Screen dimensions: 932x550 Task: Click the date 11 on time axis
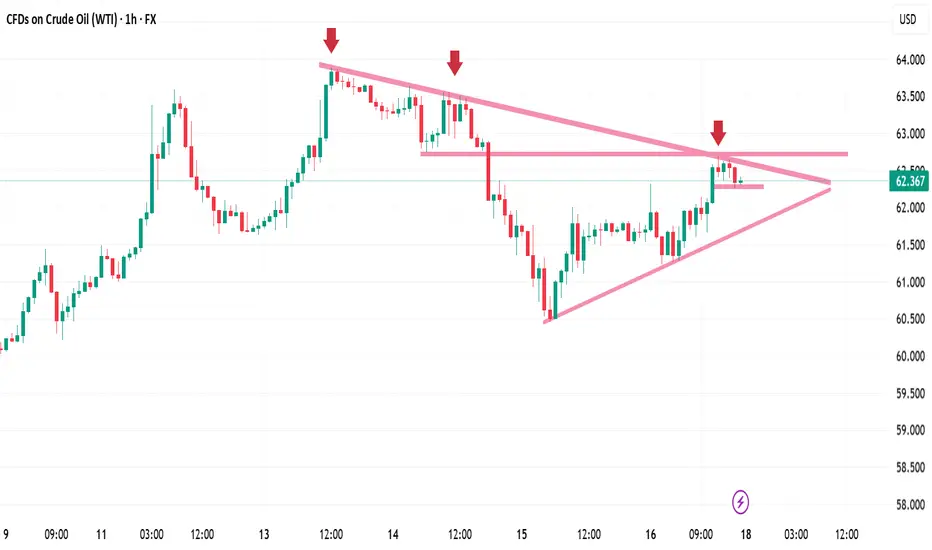[x=101, y=534]
